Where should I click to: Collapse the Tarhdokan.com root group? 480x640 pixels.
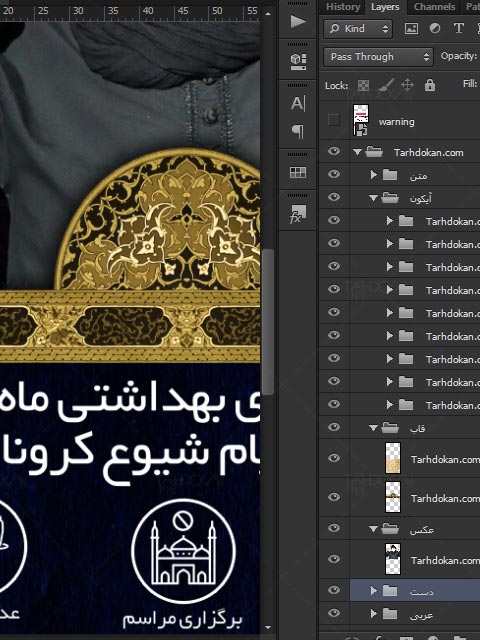click(358, 152)
